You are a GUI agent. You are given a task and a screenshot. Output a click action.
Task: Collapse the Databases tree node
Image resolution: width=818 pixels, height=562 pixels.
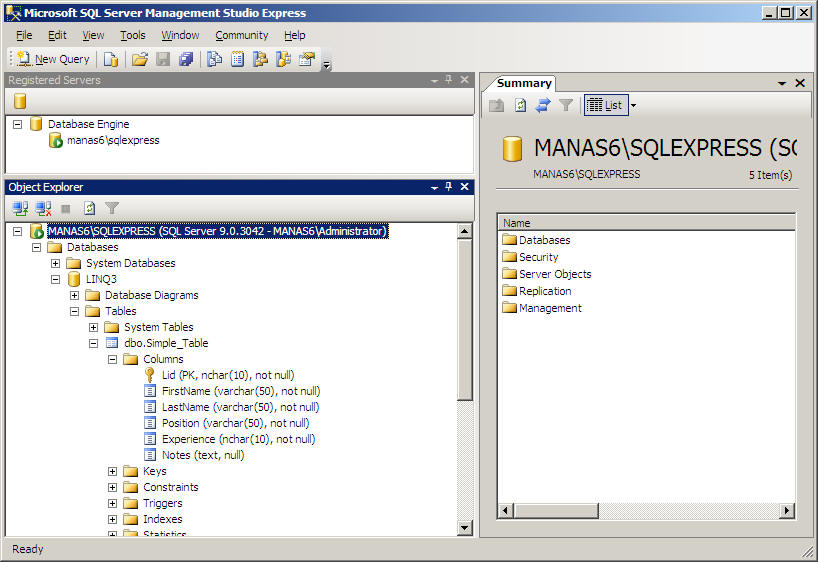point(37,247)
